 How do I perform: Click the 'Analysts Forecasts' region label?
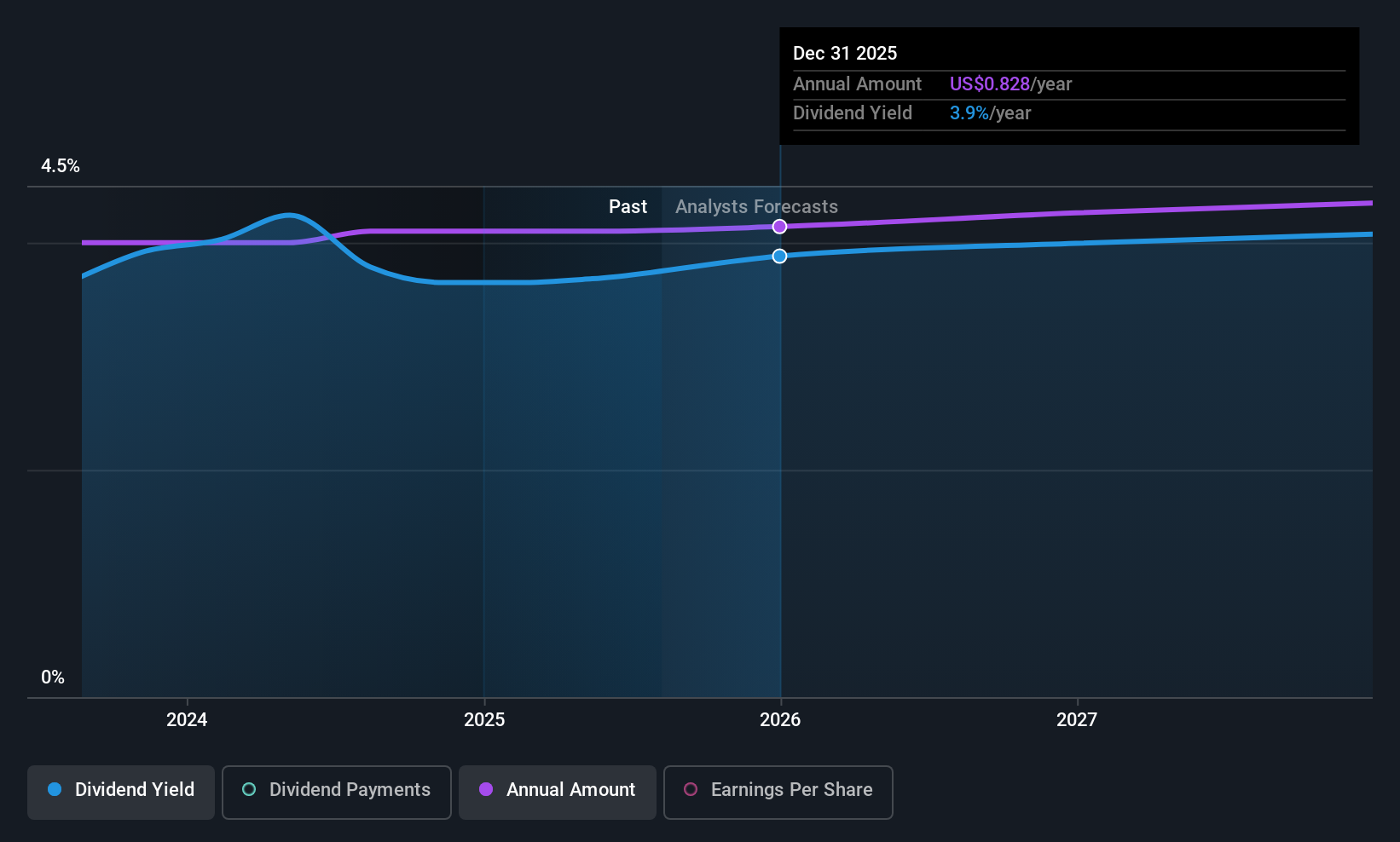[756, 207]
